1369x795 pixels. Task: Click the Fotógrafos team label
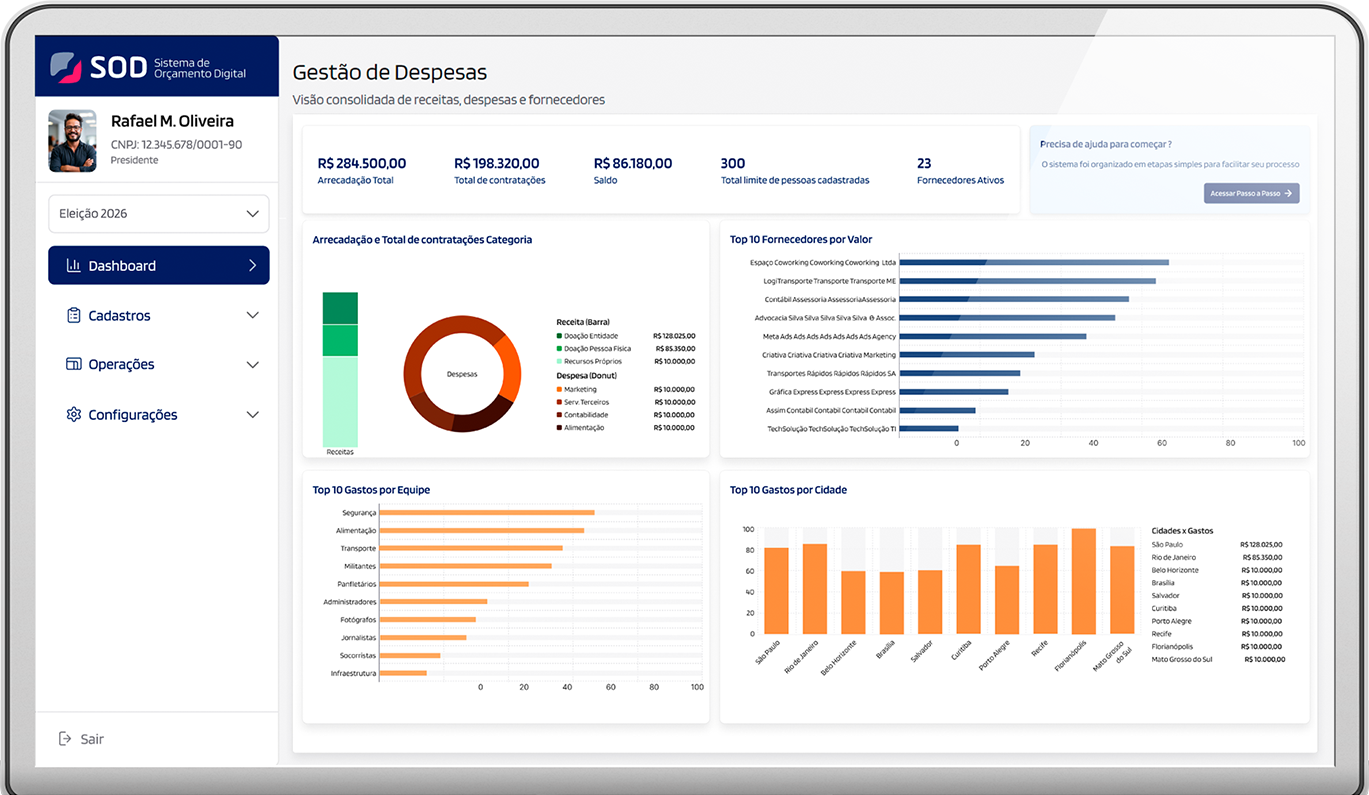358,619
